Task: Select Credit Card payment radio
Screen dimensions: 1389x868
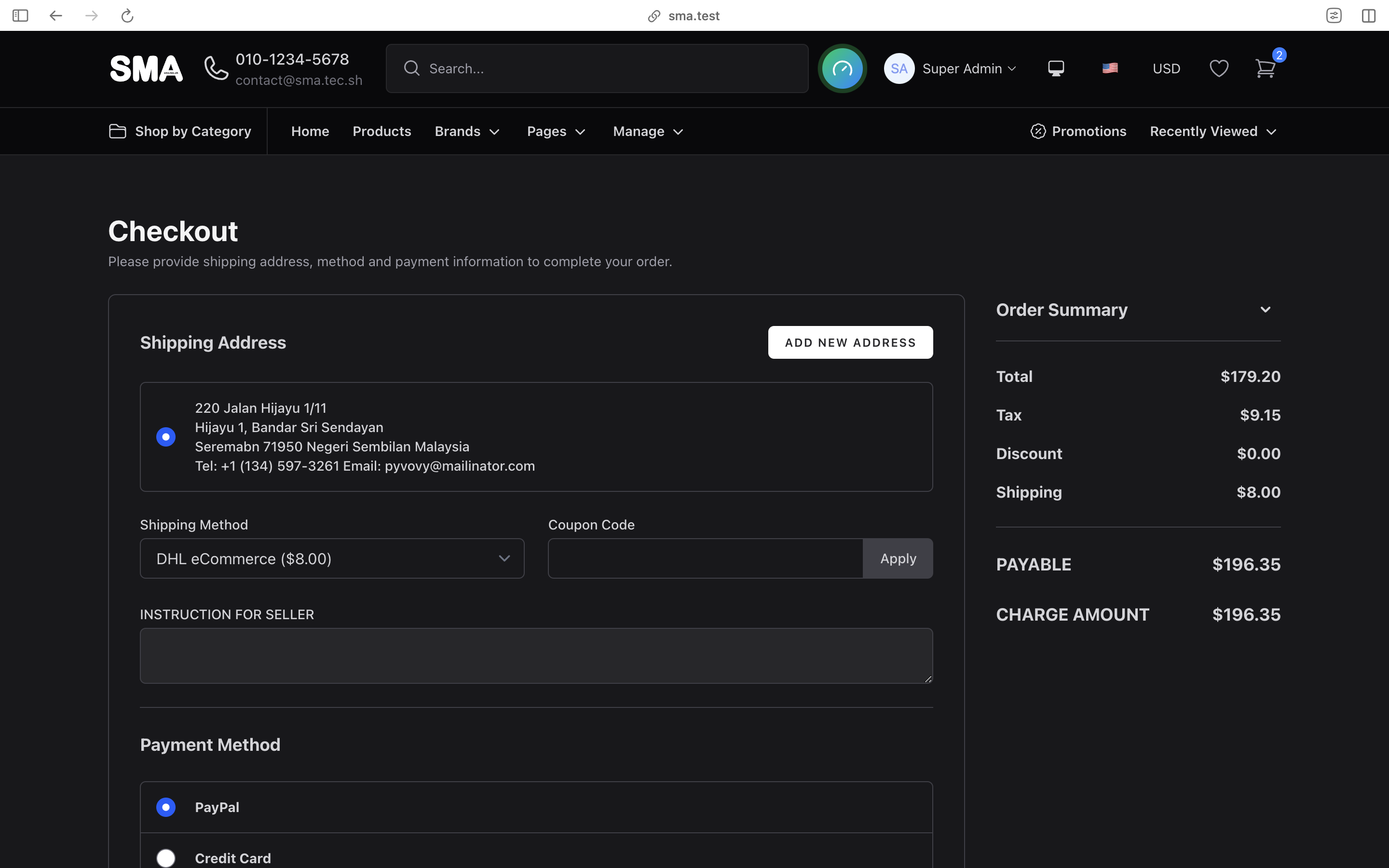Action: click(x=166, y=858)
